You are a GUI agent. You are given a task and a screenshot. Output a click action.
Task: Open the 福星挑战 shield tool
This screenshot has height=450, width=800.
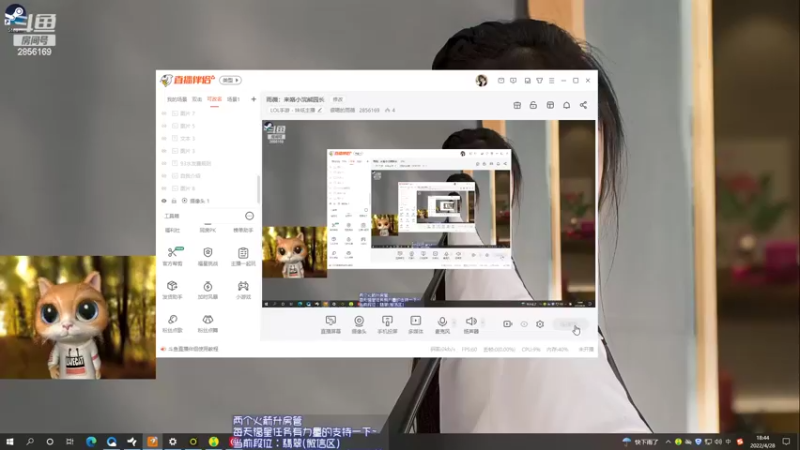(208, 256)
